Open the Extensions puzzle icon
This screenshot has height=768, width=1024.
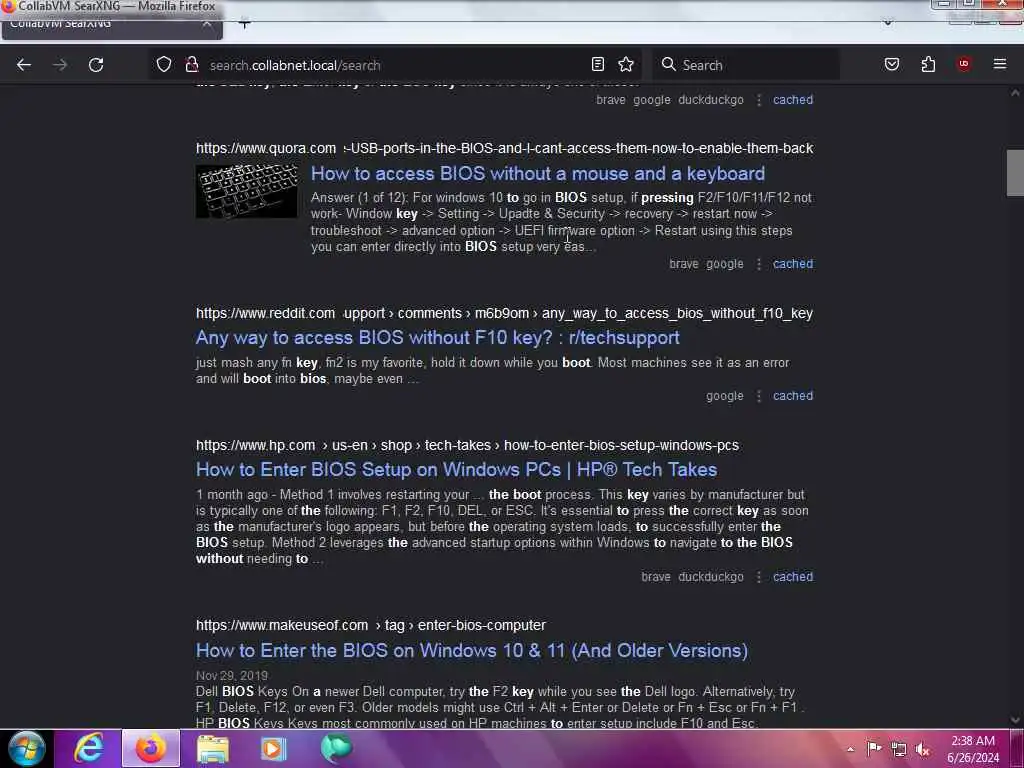coord(928,64)
